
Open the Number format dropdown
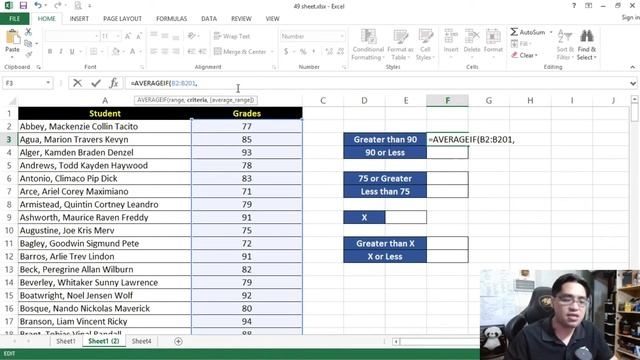[x=342, y=36]
